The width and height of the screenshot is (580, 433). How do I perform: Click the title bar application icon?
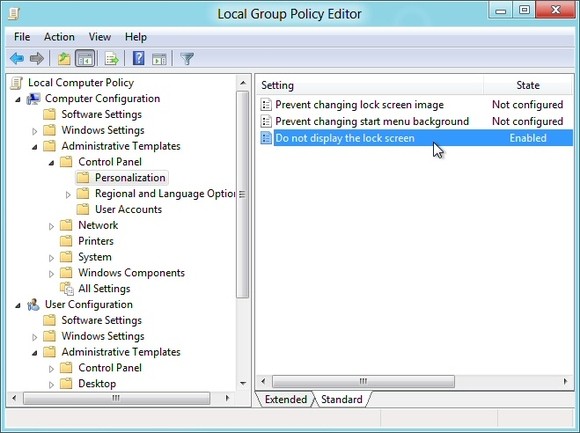click(14, 14)
